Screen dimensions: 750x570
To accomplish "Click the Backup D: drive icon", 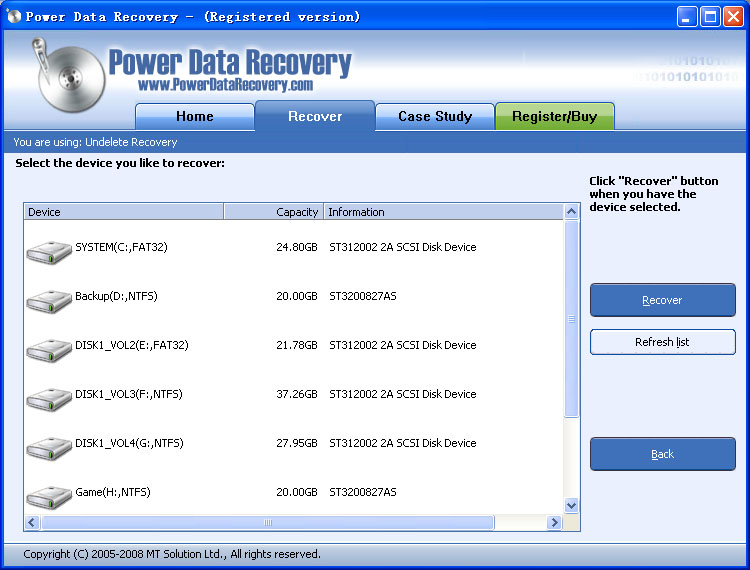I will pyautogui.click(x=49, y=302).
